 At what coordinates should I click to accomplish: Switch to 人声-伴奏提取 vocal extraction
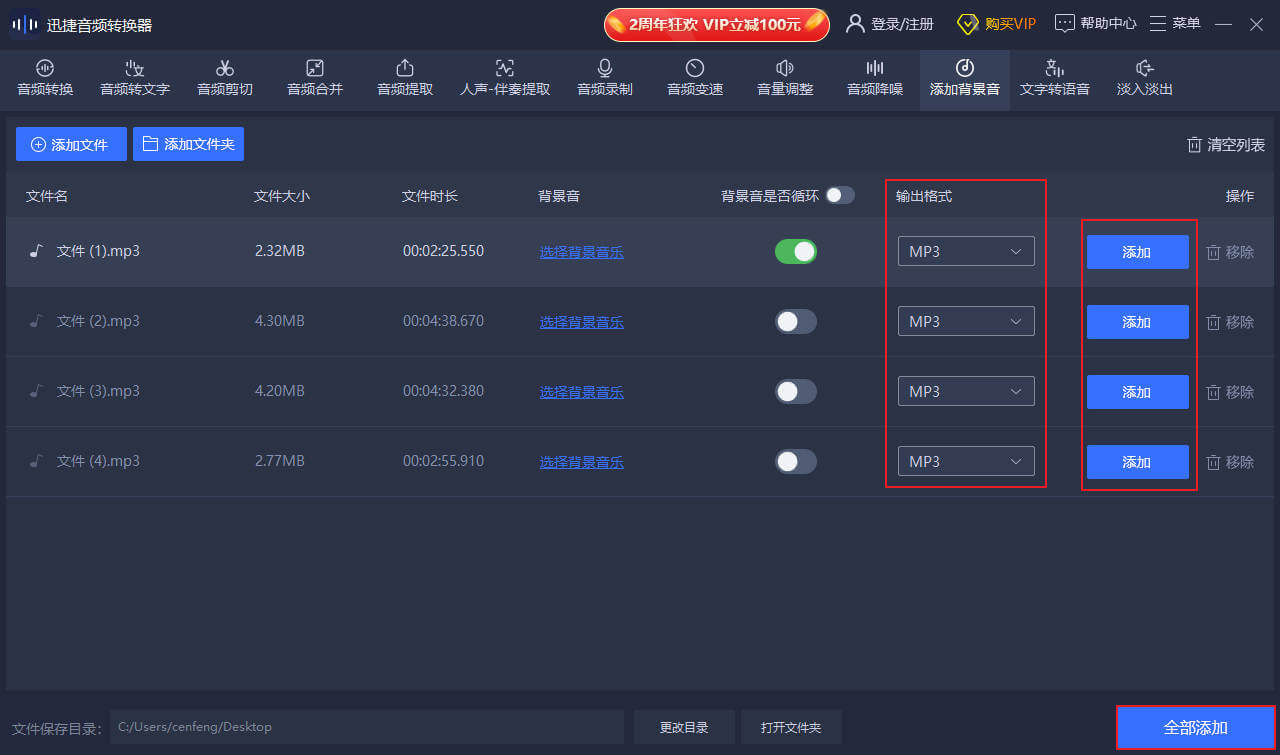(504, 79)
